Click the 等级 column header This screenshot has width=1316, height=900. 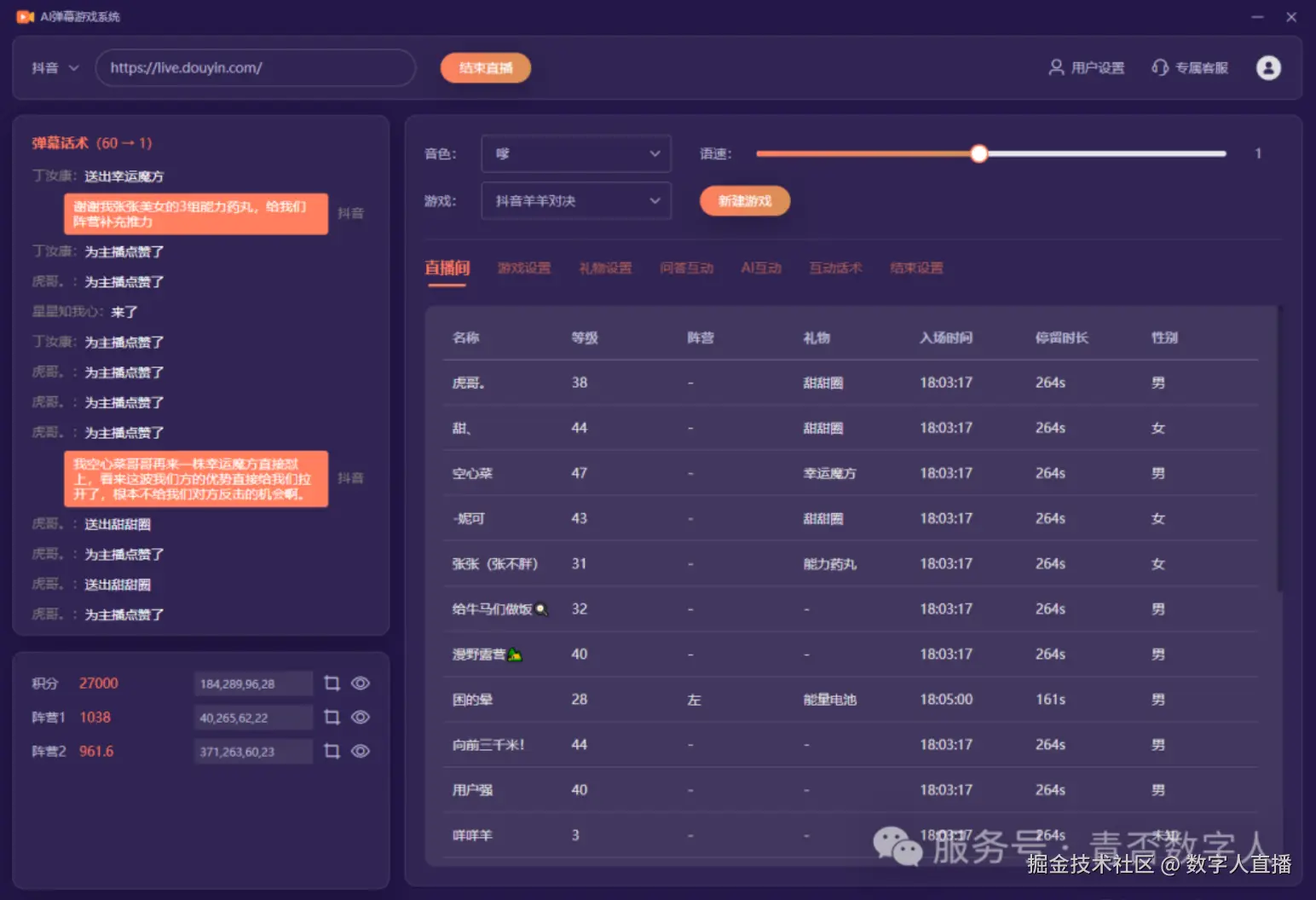[x=585, y=337]
